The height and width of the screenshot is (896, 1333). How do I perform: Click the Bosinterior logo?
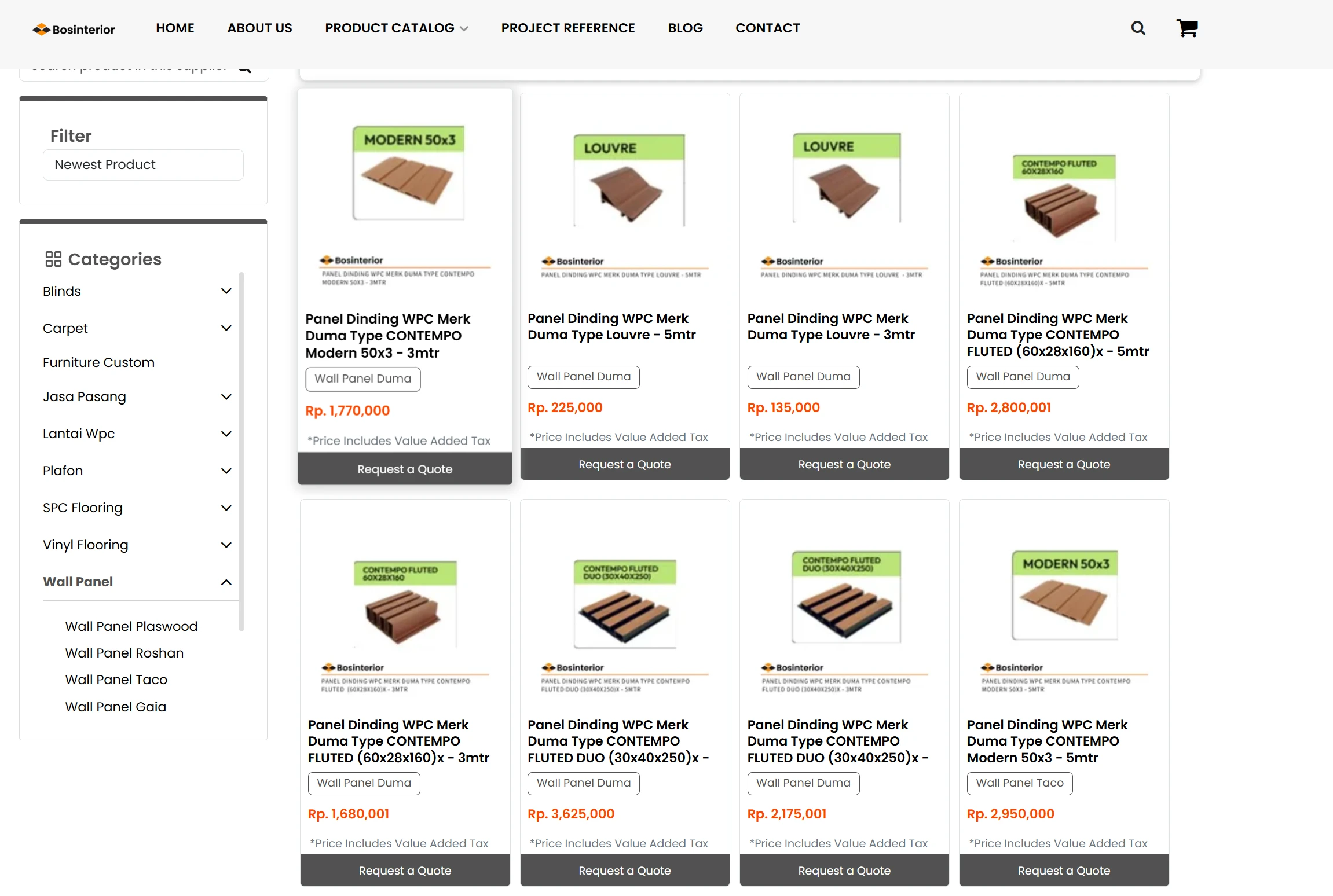pyautogui.click(x=74, y=29)
